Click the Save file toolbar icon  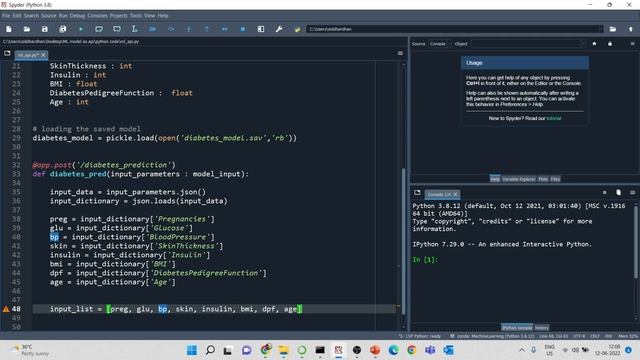pos(44,29)
